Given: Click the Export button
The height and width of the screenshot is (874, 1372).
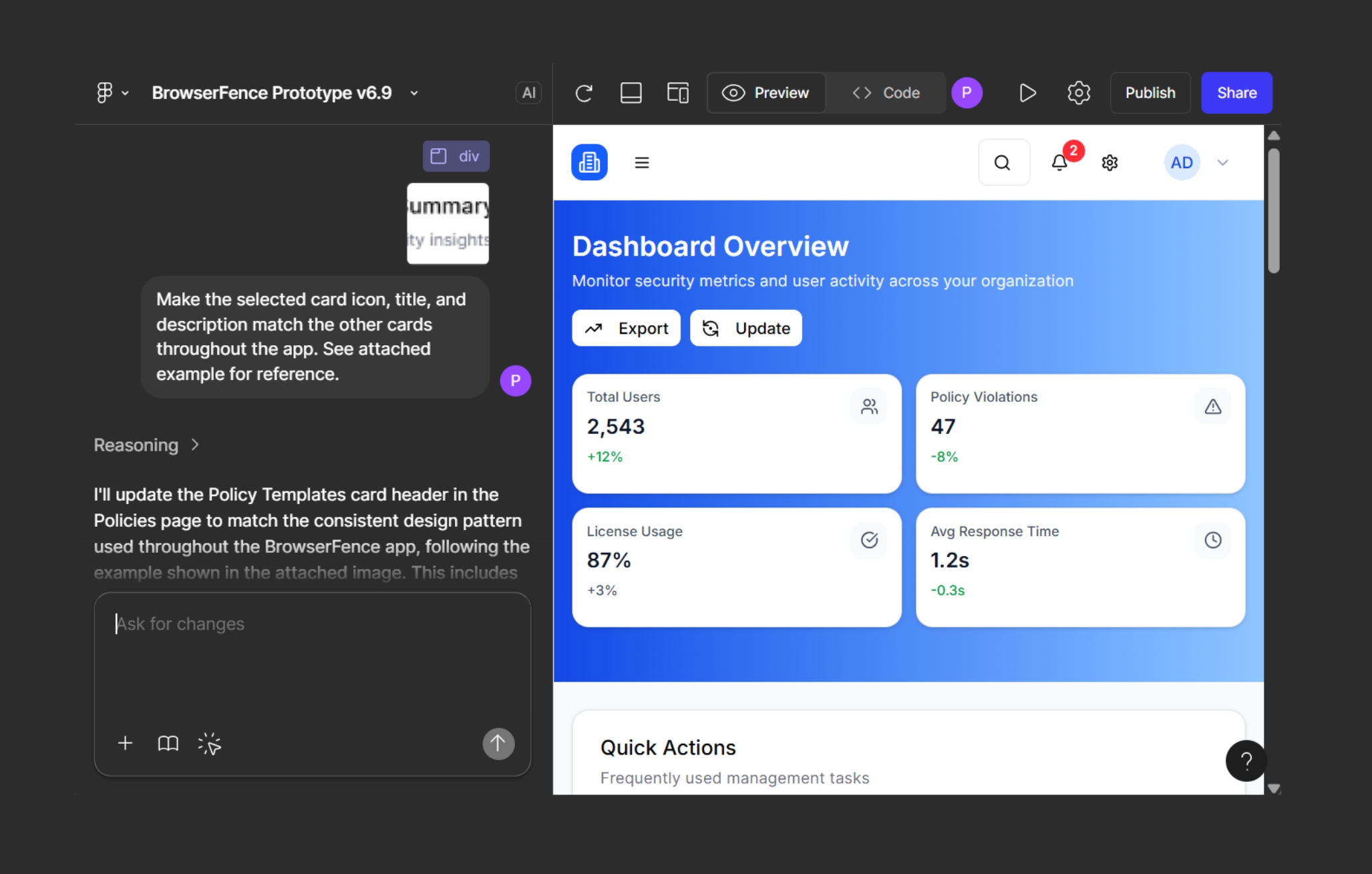Looking at the screenshot, I should pos(626,328).
